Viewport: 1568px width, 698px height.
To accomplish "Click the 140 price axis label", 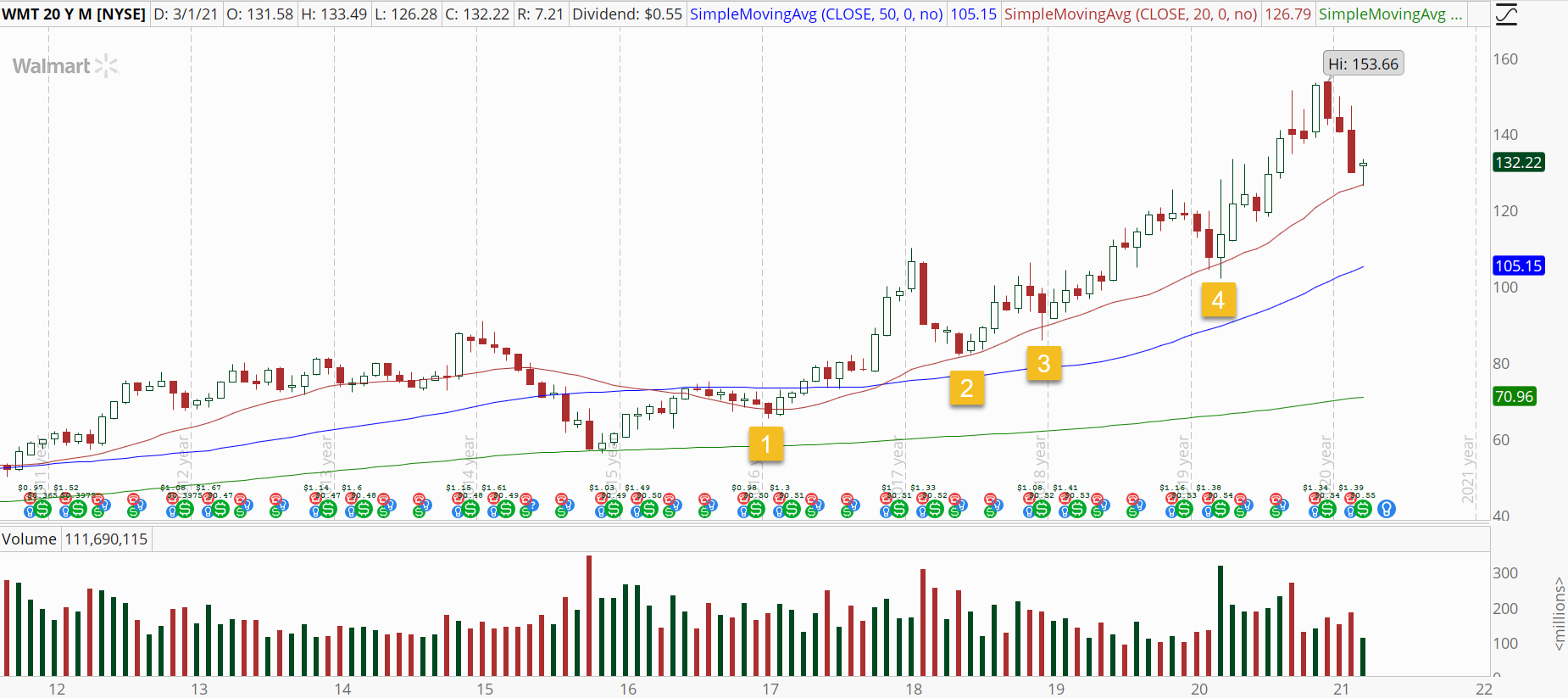I will point(1505,134).
